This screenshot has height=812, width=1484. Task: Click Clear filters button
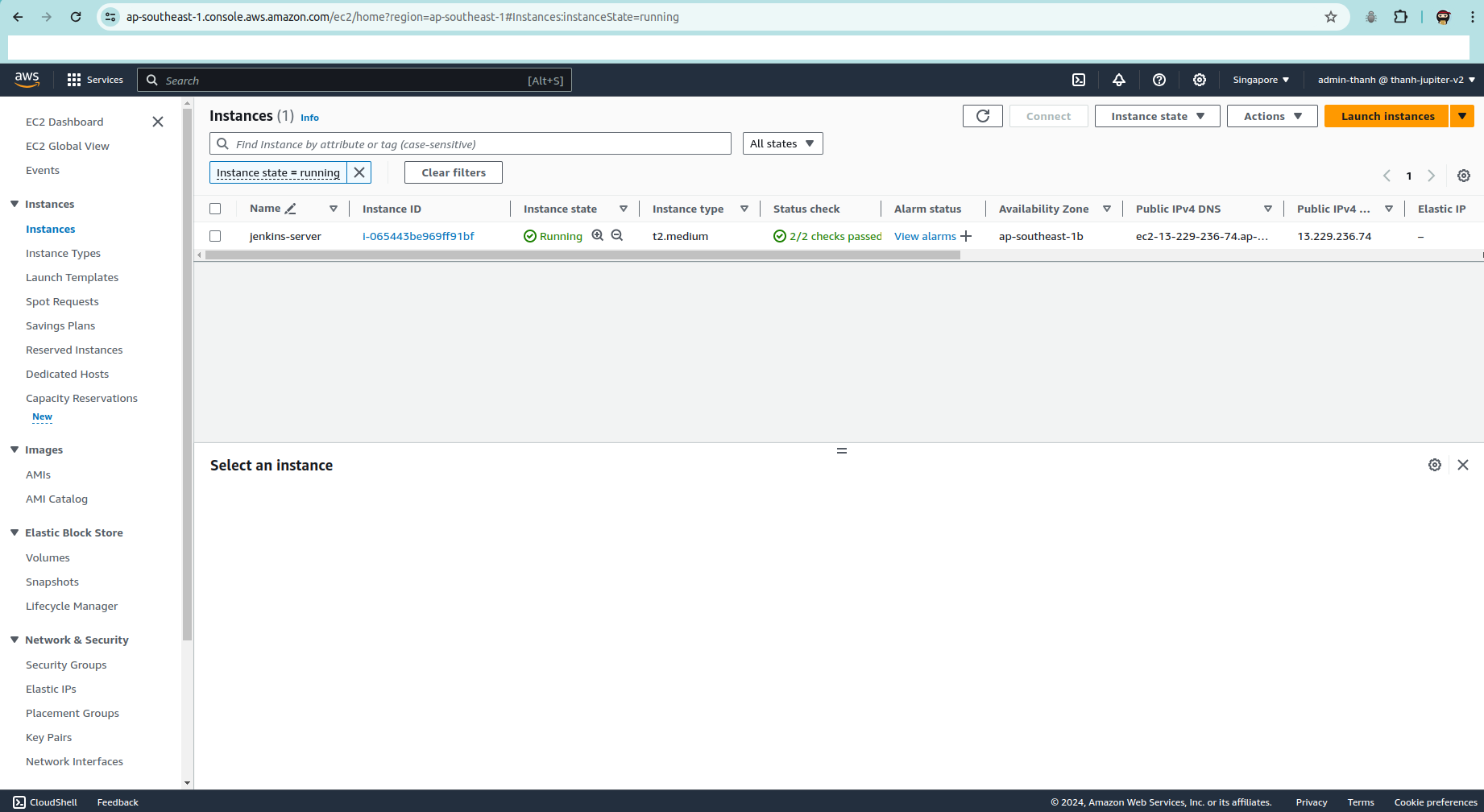click(454, 172)
